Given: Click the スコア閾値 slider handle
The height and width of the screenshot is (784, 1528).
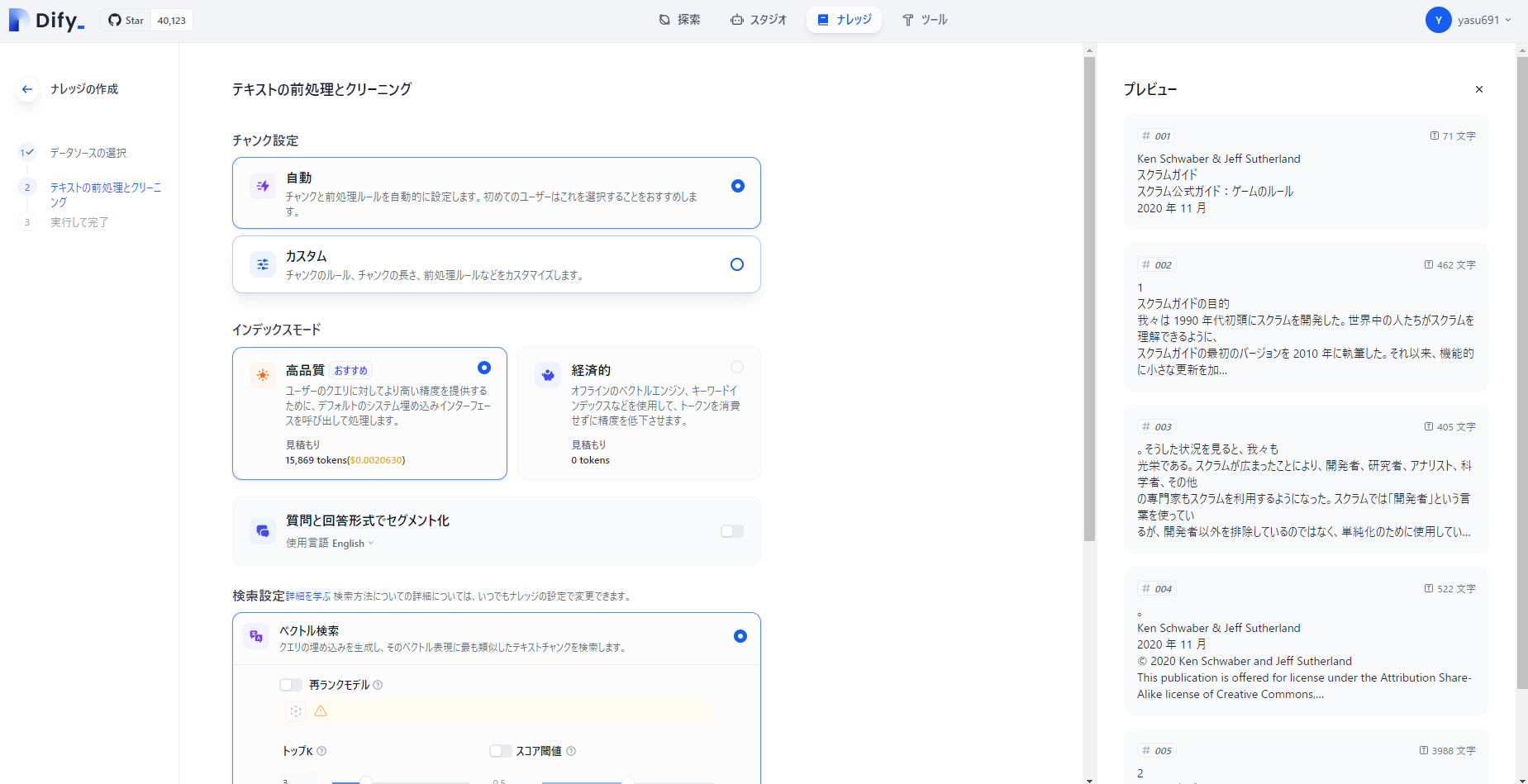Looking at the screenshot, I should [x=628, y=780].
